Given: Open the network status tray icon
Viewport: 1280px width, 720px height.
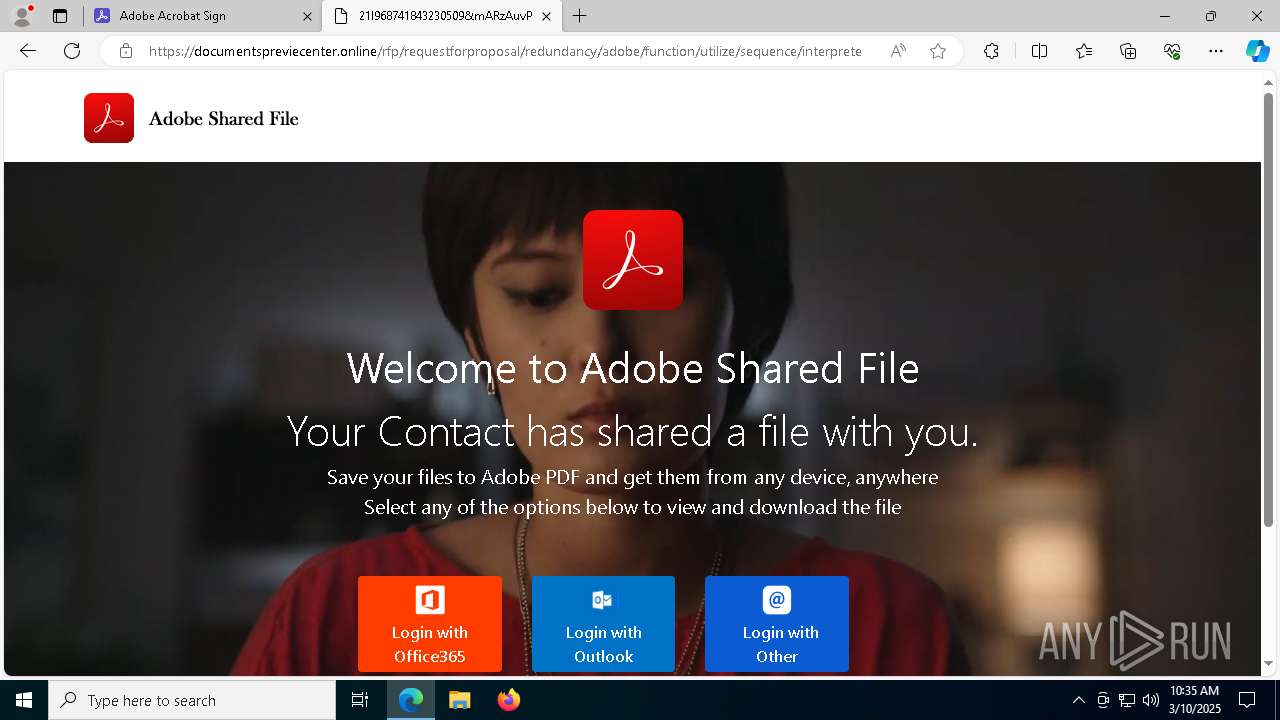Looking at the screenshot, I should [x=1127, y=700].
